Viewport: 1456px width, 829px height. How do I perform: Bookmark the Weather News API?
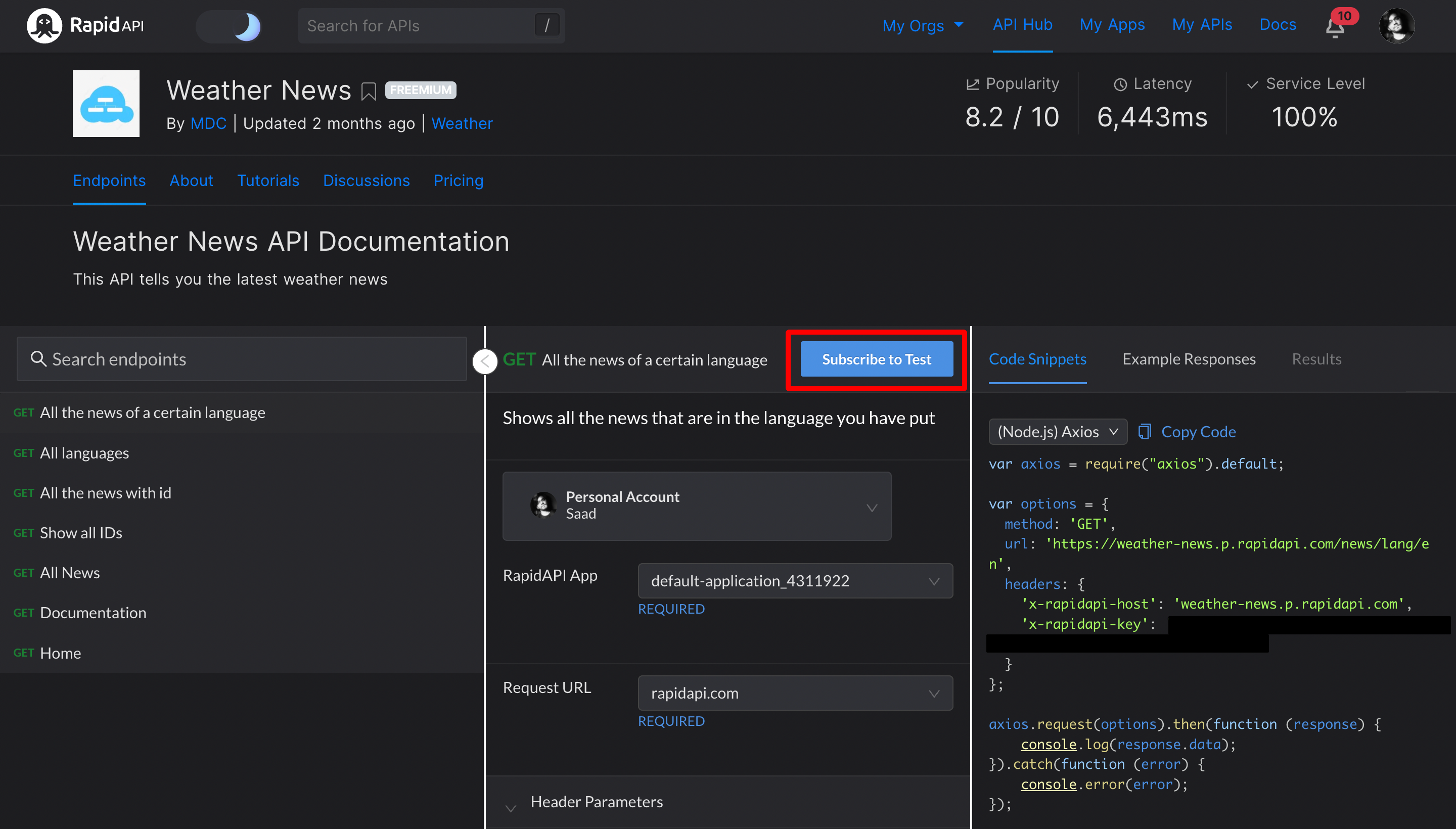coord(369,91)
